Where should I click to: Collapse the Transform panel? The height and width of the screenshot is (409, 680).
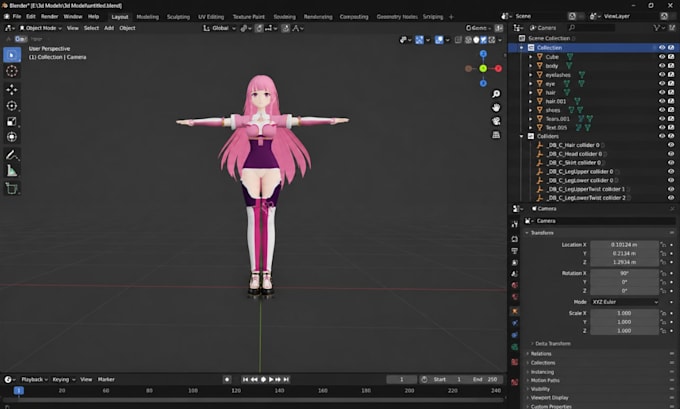[527, 233]
